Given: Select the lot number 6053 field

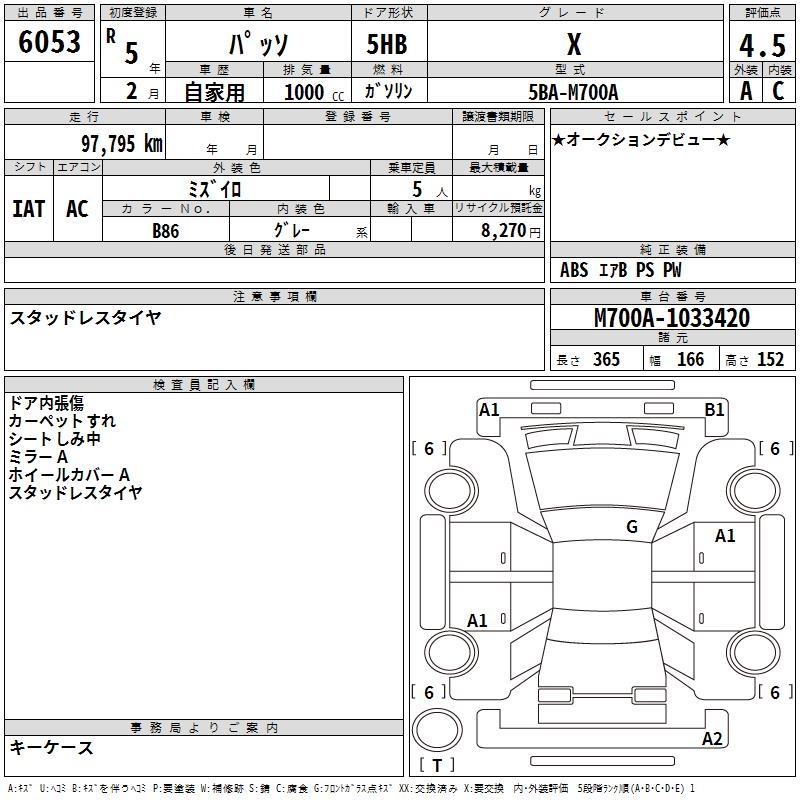Looking at the screenshot, I should [50, 44].
